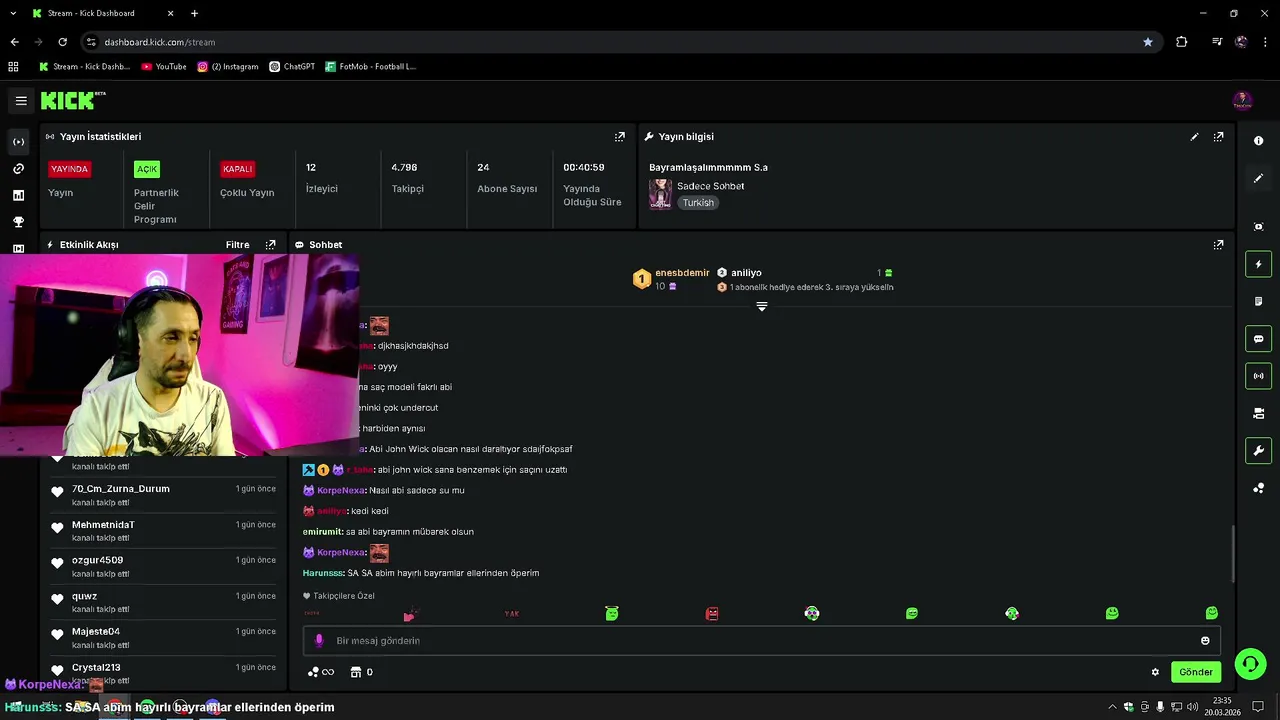Toggle the chat bubble widget in right sidebar

1258,339
